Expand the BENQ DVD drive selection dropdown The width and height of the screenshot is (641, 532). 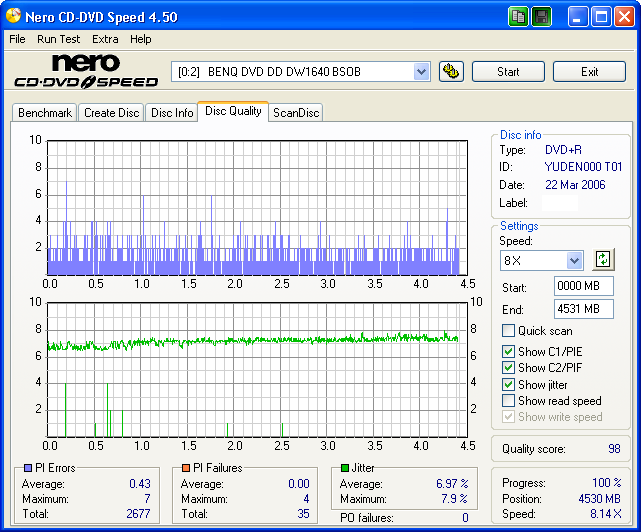coord(421,71)
